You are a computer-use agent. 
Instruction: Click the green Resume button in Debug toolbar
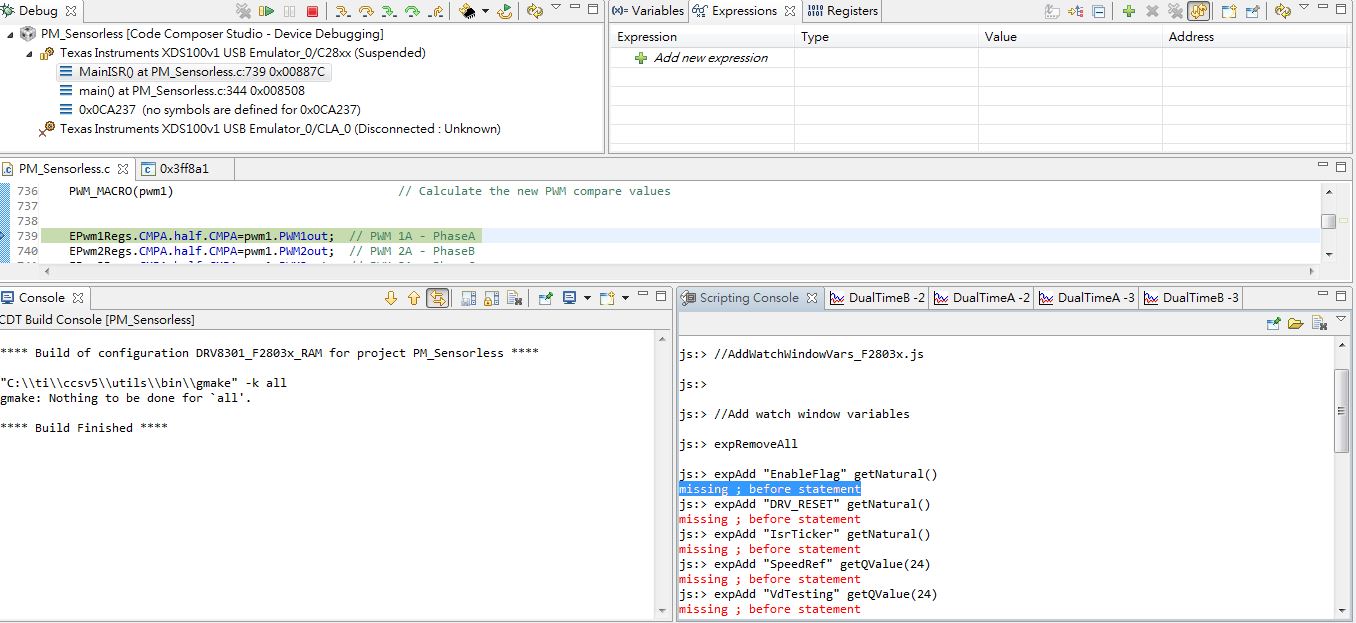[x=267, y=11]
